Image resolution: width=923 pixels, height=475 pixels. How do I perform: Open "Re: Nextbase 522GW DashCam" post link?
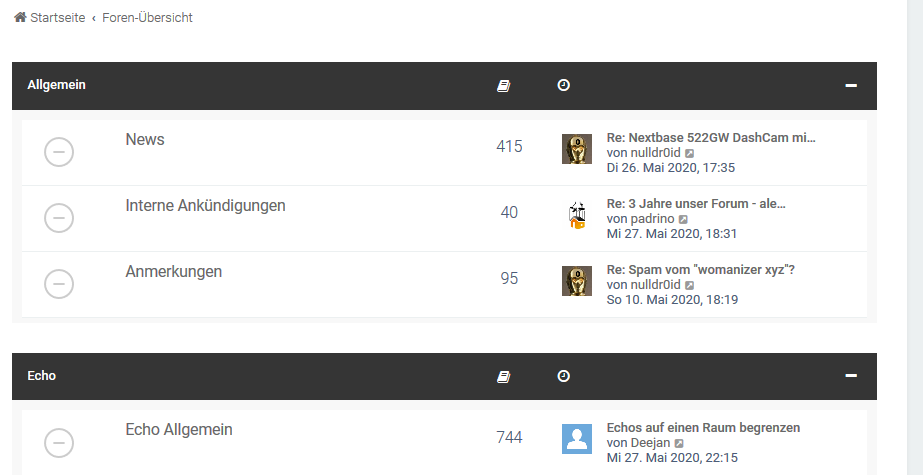pos(710,138)
